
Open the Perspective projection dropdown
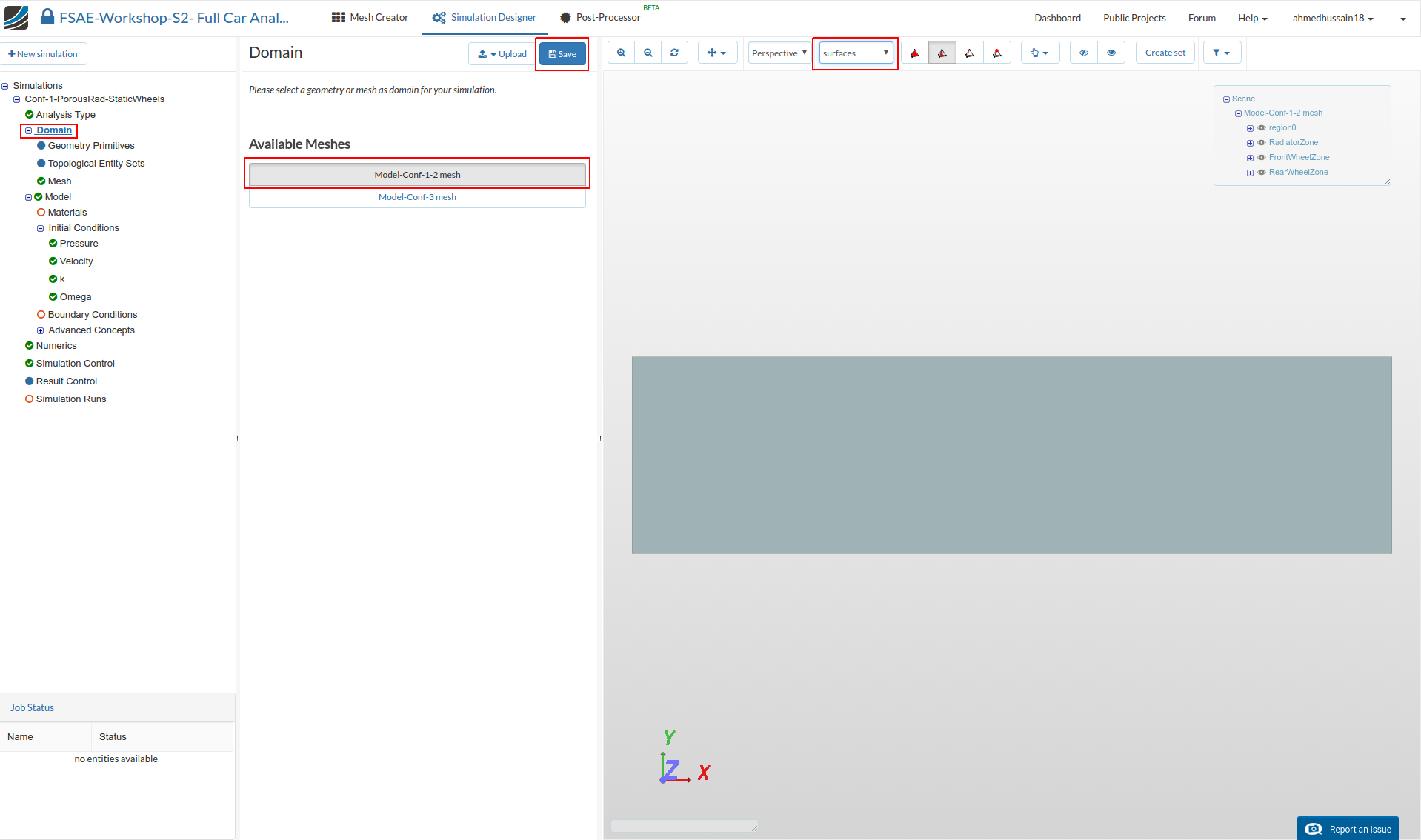(779, 53)
